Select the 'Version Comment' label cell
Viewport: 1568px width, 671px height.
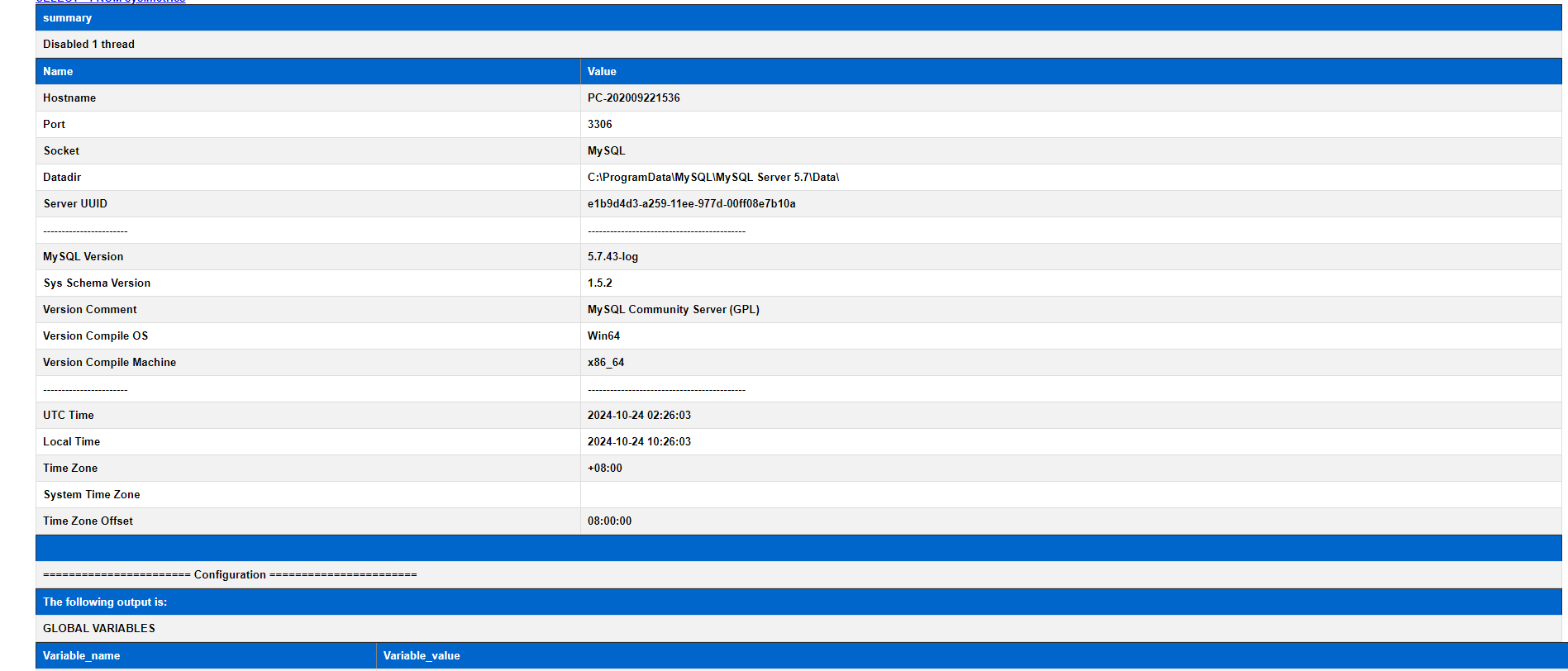307,310
